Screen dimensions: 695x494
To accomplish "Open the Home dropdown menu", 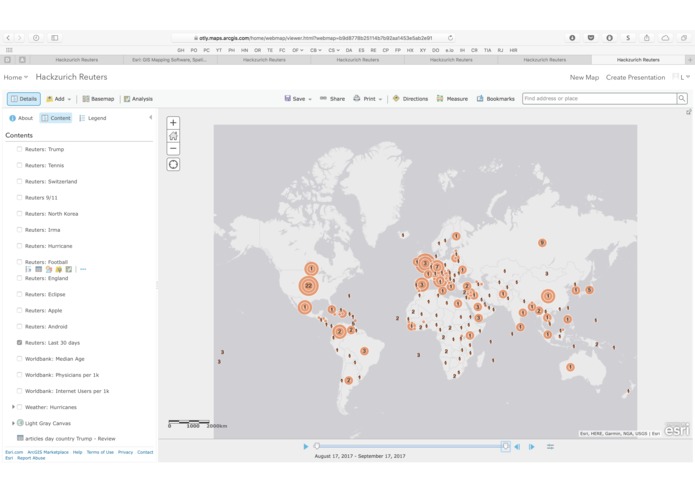I will (x=16, y=77).
